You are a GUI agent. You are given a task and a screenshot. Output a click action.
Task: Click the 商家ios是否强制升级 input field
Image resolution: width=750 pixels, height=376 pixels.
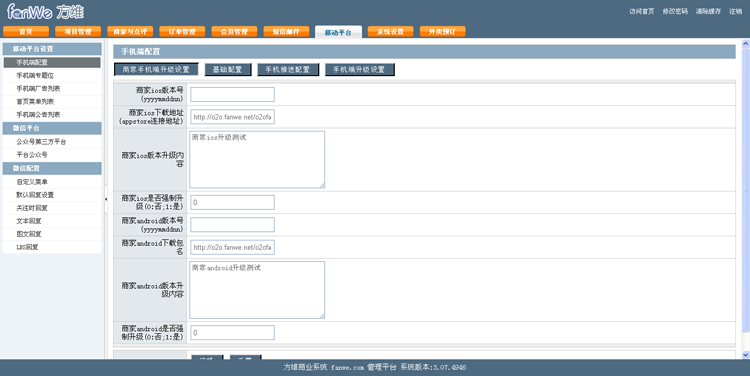pos(232,202)
